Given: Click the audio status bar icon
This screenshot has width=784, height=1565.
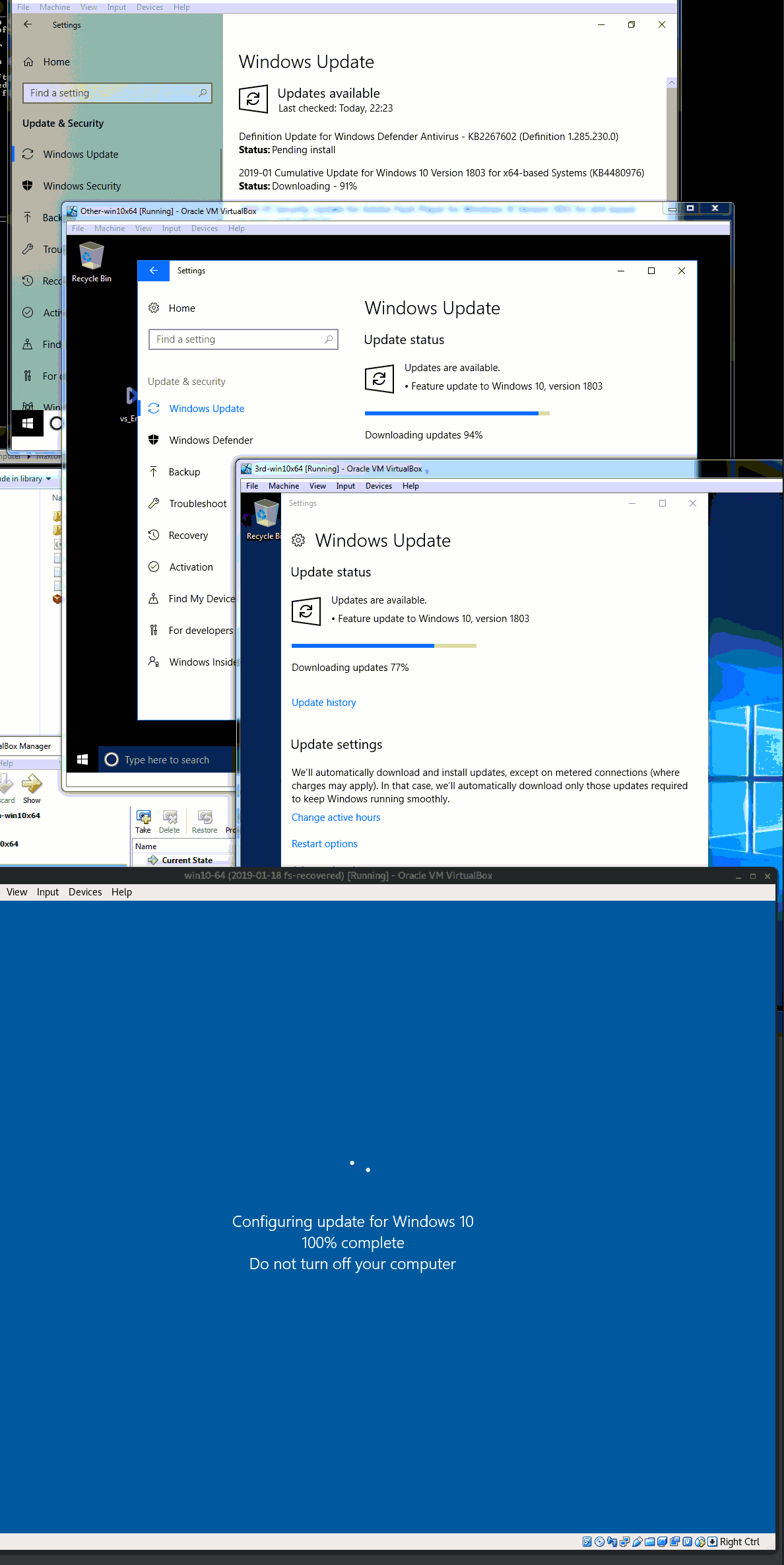Looking at the screenshot, I should pyautogui.click(x=612, y=1542).
